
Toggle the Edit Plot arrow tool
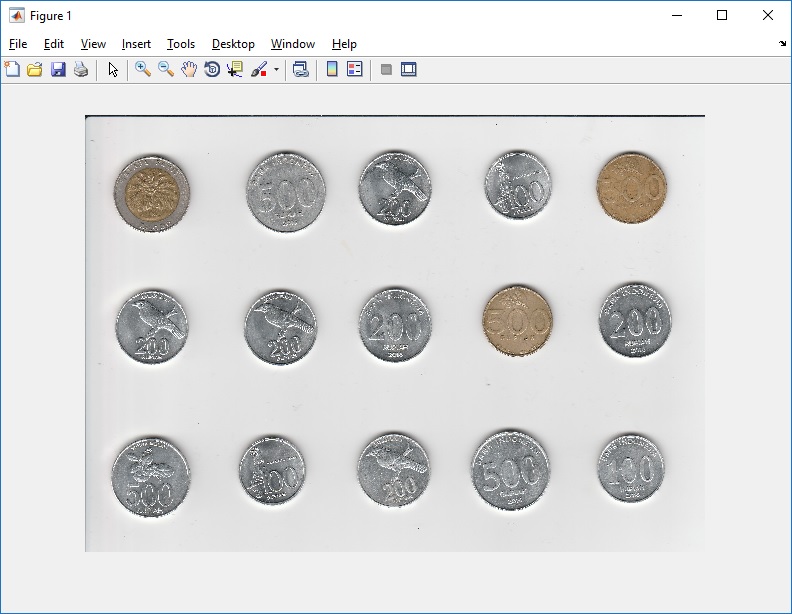(113, 70)
